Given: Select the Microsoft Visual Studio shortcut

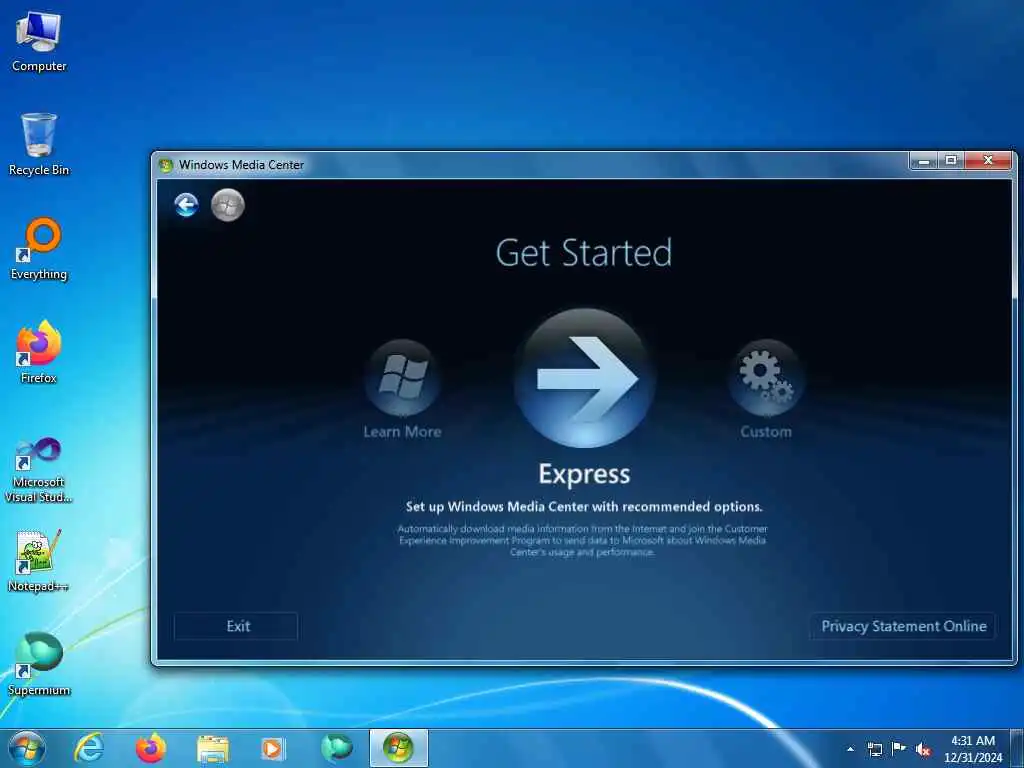Looking at the screenshot, I should (x=39, y=470).
